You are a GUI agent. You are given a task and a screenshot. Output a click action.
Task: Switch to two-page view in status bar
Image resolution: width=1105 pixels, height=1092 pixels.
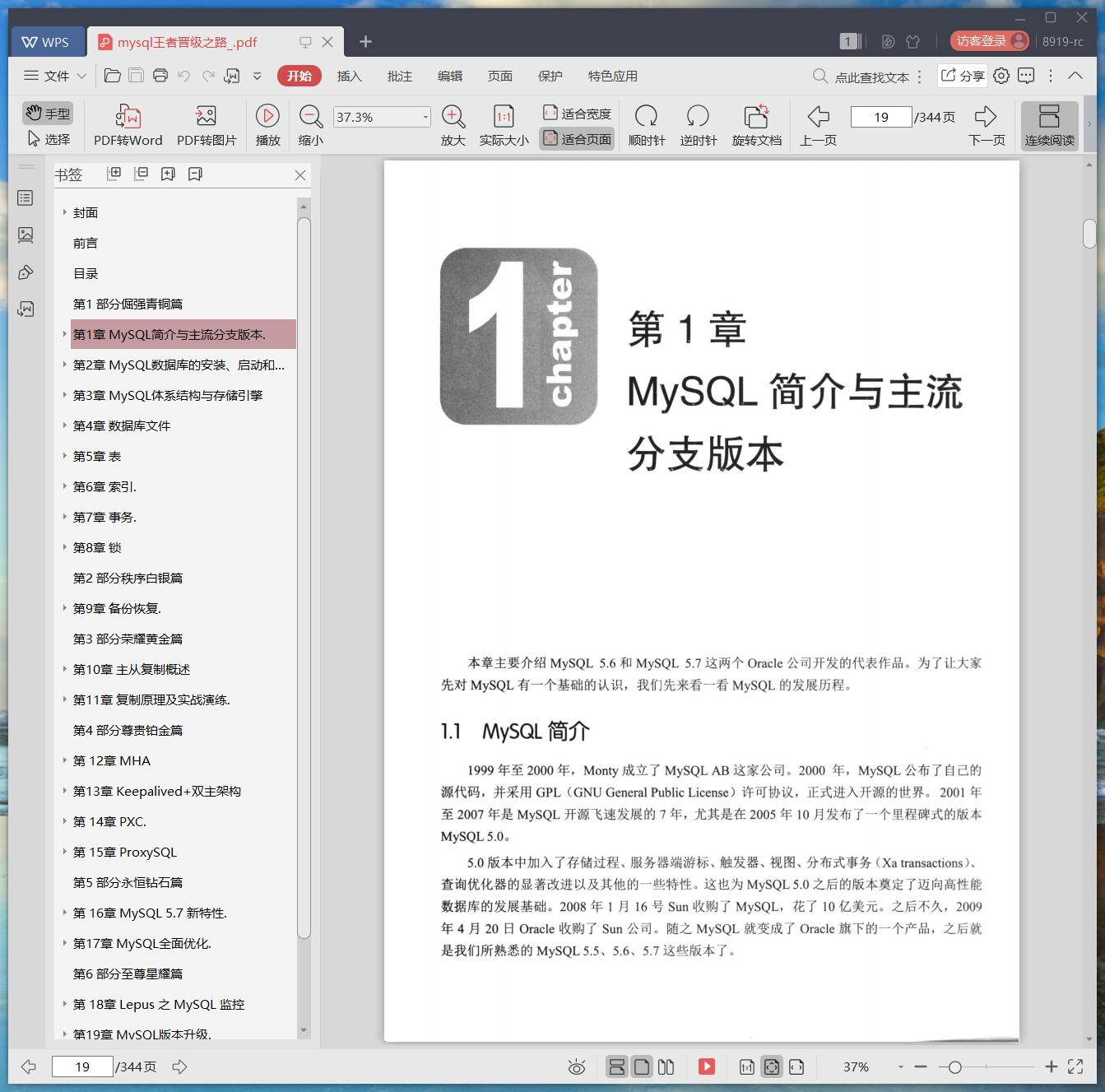tap(666, 1067)
